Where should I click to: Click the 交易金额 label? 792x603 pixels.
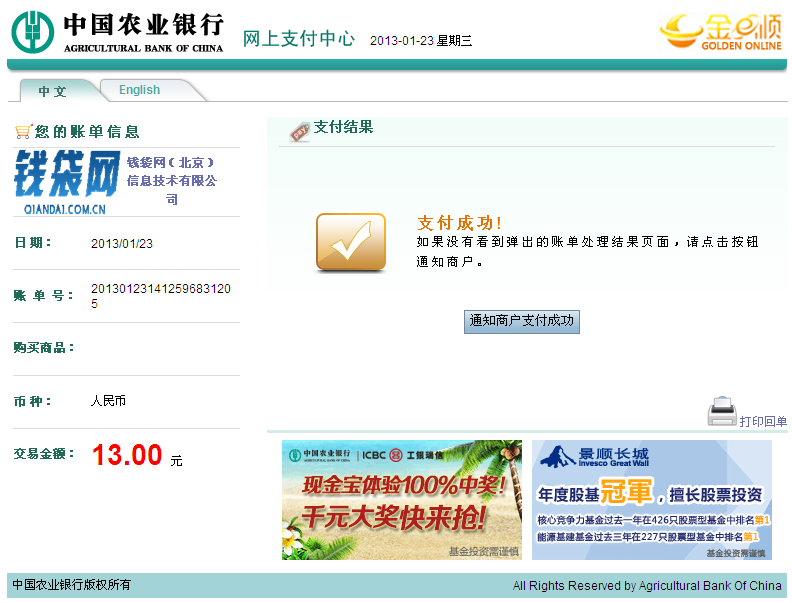[x=44, y=454]
